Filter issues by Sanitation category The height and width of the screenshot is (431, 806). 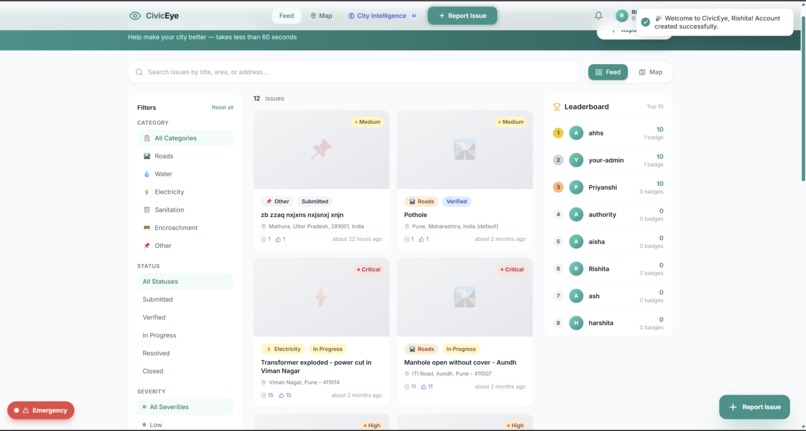[185, 210]
